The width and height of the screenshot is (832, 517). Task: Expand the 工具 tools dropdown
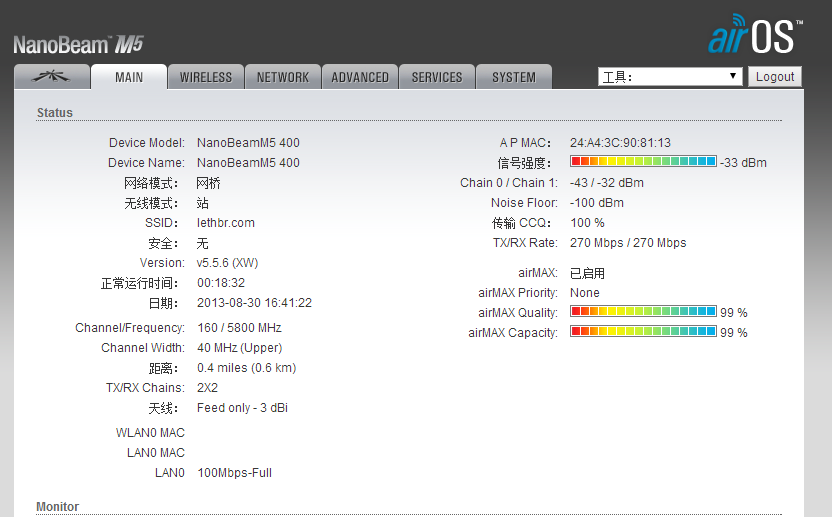click(670, 77)
